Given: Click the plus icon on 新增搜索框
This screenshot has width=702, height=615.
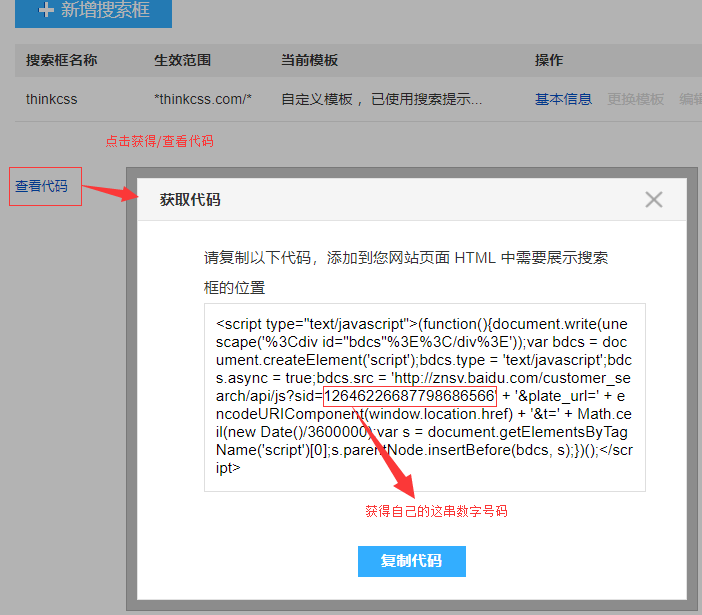Looking at the screenshot, I should coord(46,9).
